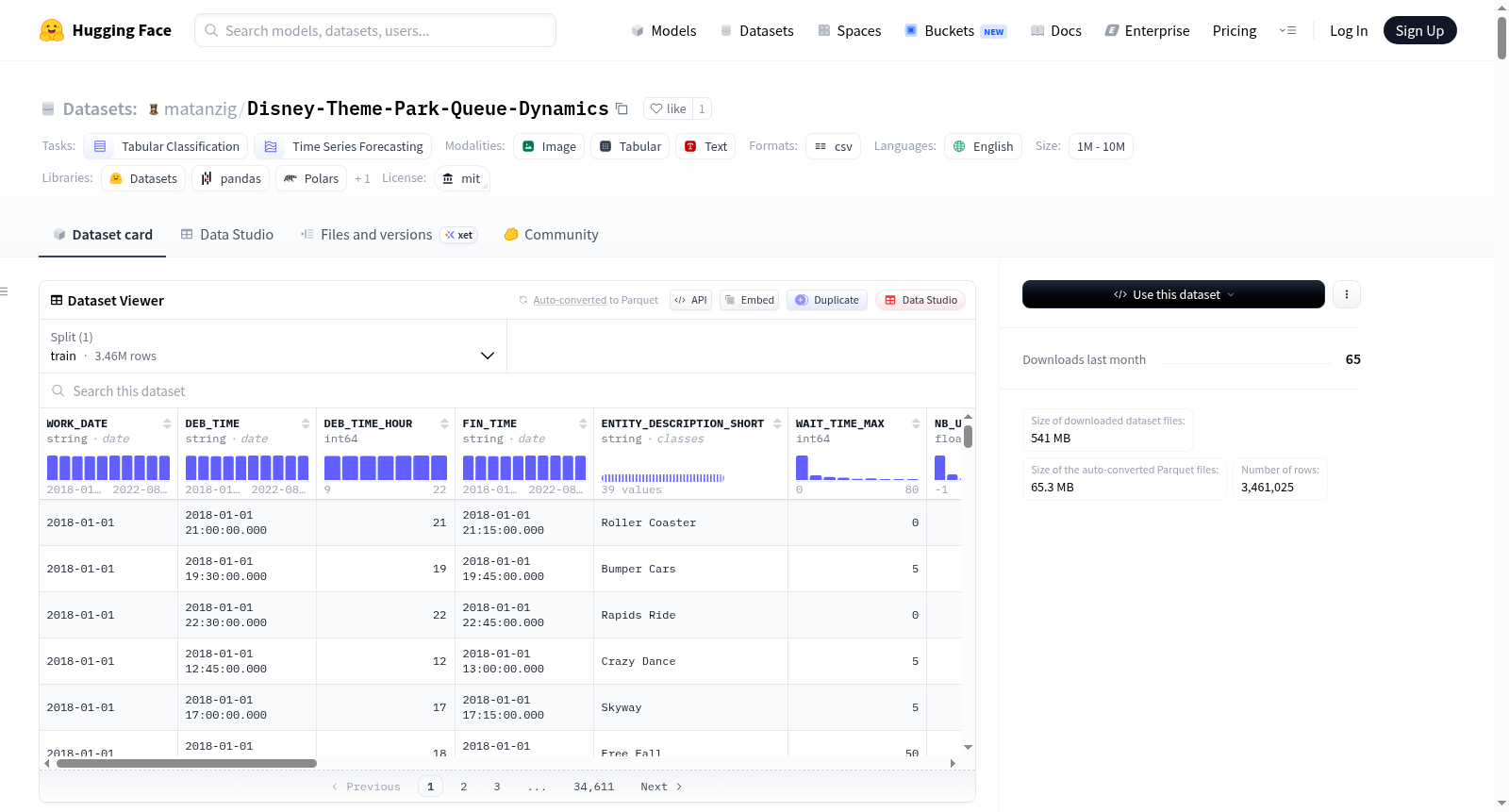
Task: Click the Hugging Face logo icon
Action: click(52, 30)
